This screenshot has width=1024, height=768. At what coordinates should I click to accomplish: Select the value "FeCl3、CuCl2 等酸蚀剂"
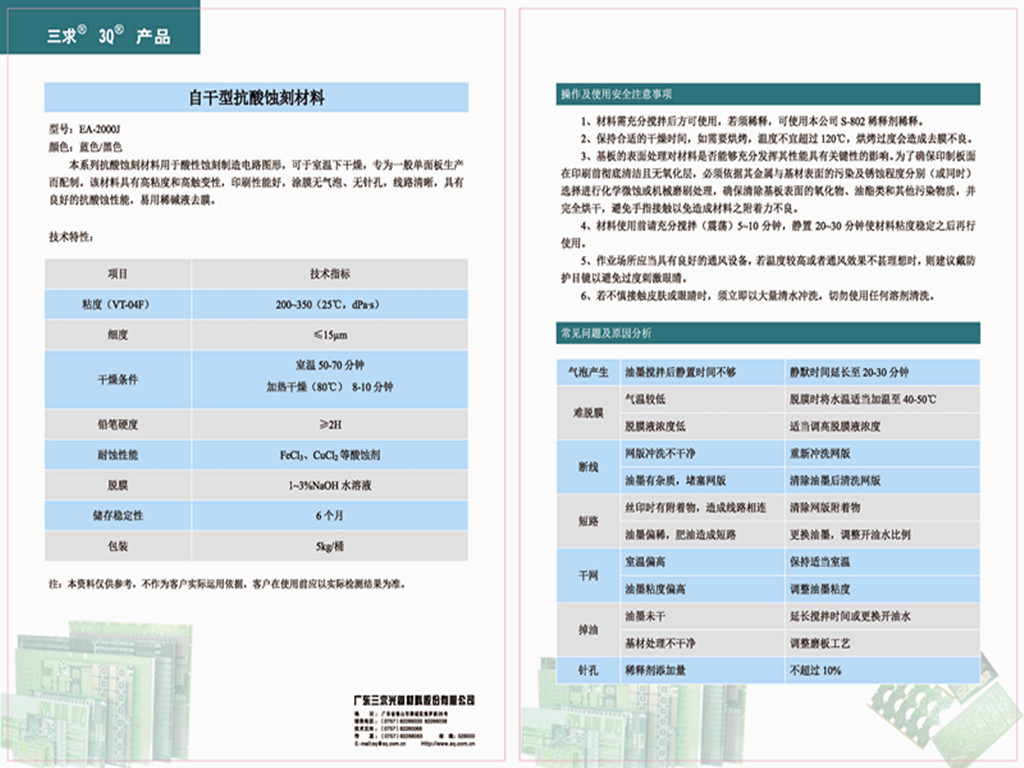point(330,455)
